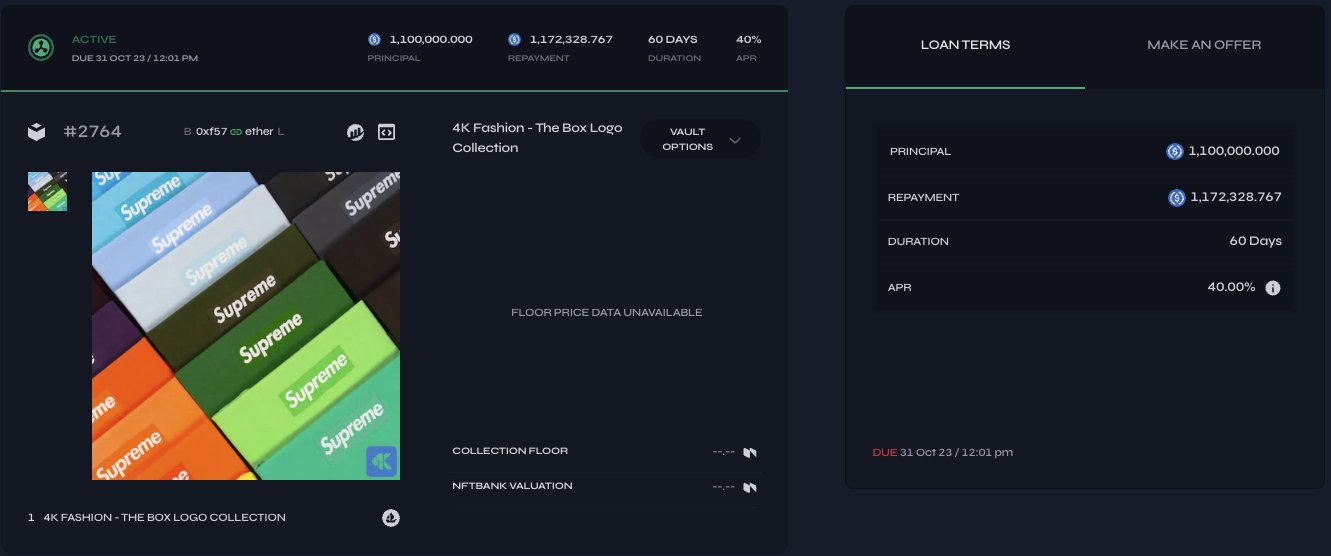Open borrower address 0xf57
1331x556 pixels.
(211, 132)
